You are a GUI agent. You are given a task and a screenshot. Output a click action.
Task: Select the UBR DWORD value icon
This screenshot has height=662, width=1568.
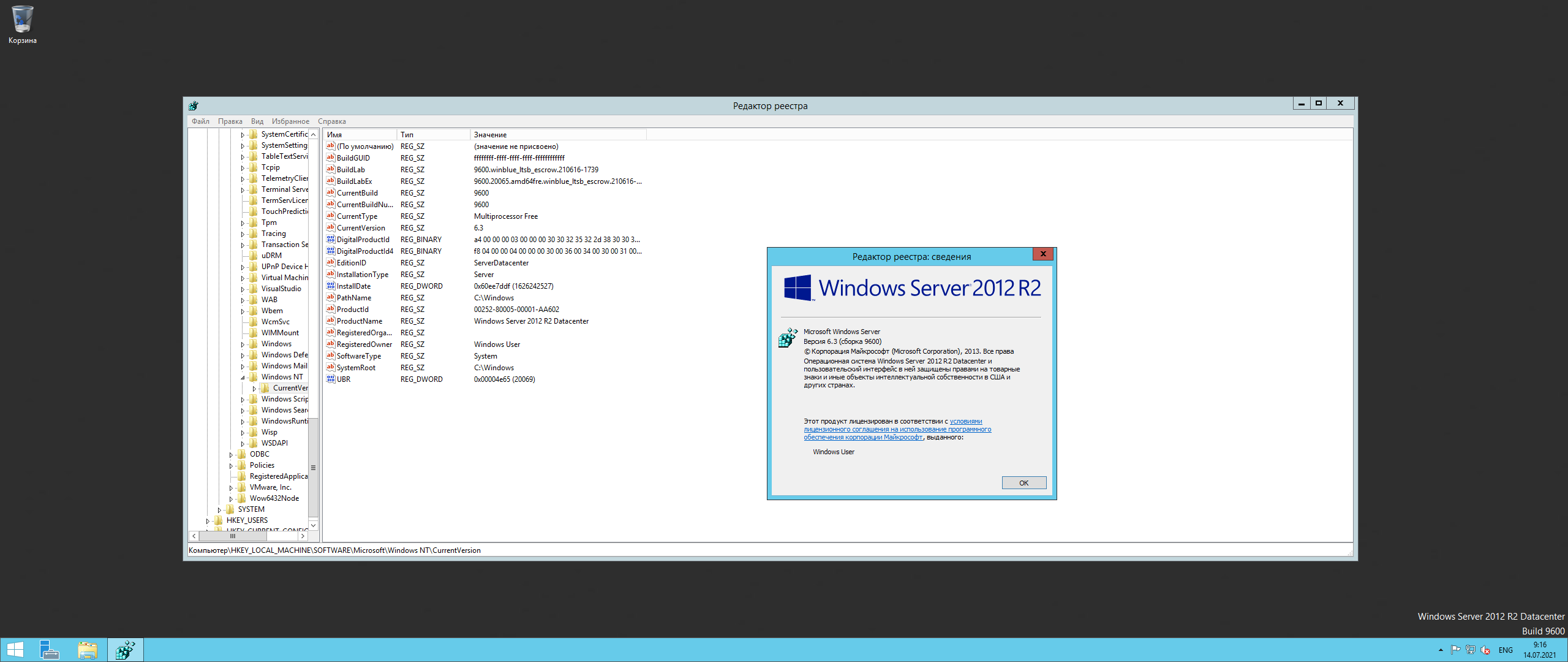[331, 379]
